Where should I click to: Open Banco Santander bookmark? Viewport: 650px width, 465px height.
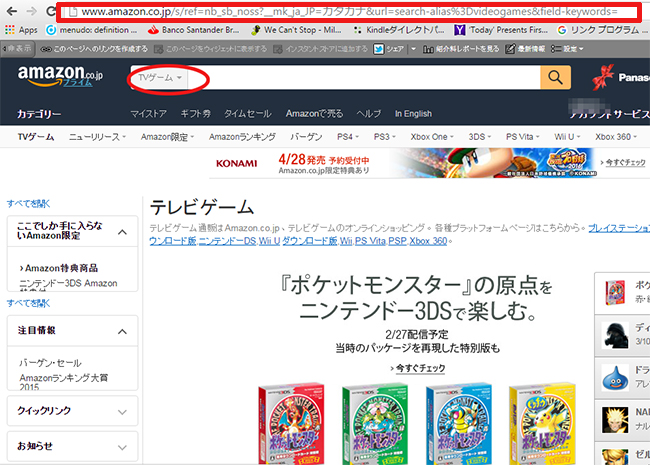[x=194, y=30]
